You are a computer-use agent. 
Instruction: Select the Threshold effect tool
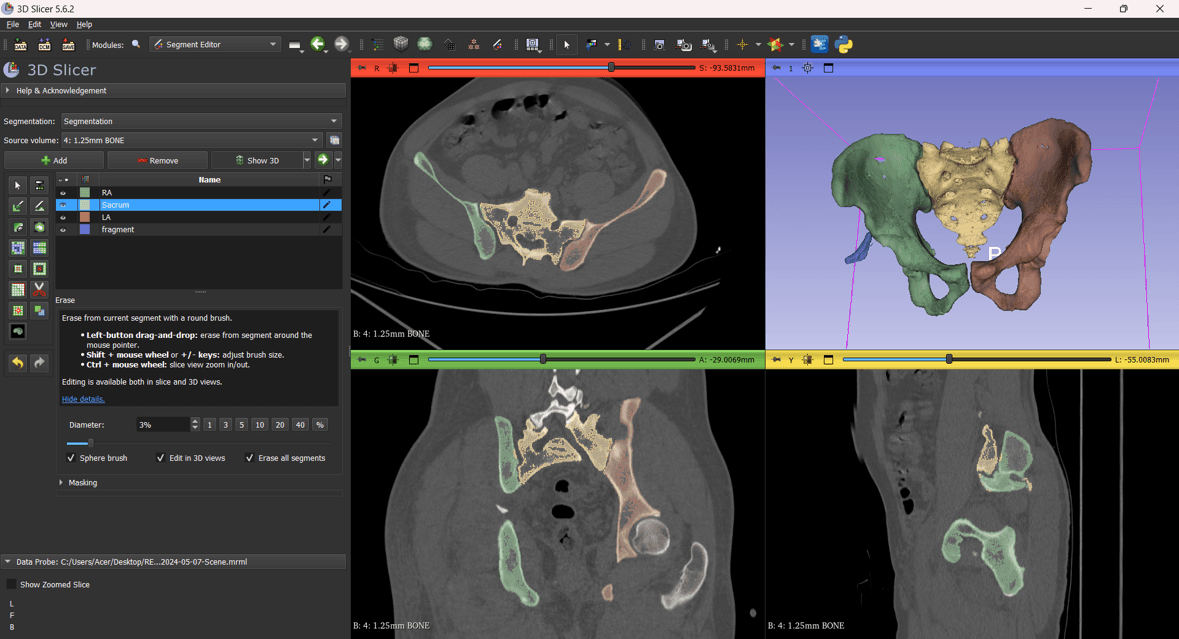click(x=40, y=184)
